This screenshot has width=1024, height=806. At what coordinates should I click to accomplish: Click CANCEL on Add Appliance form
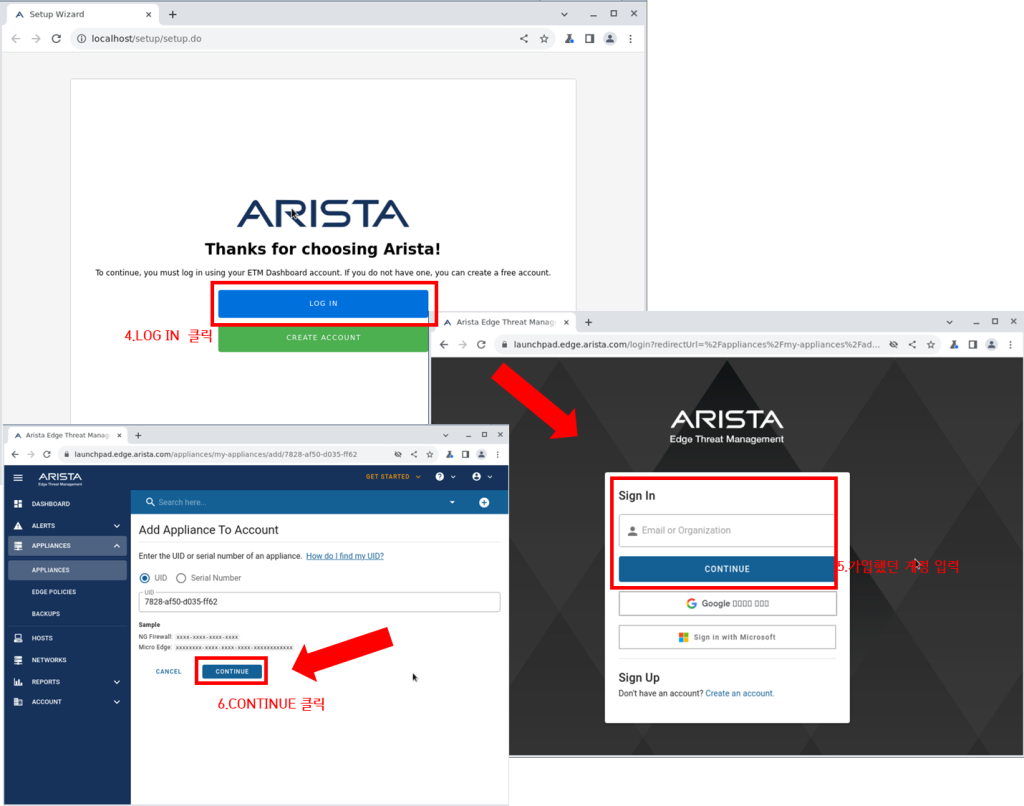[x=168, y=671]
